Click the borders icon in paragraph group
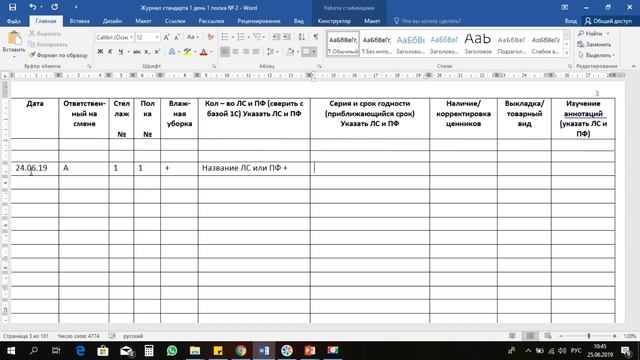 click(306, 51)
